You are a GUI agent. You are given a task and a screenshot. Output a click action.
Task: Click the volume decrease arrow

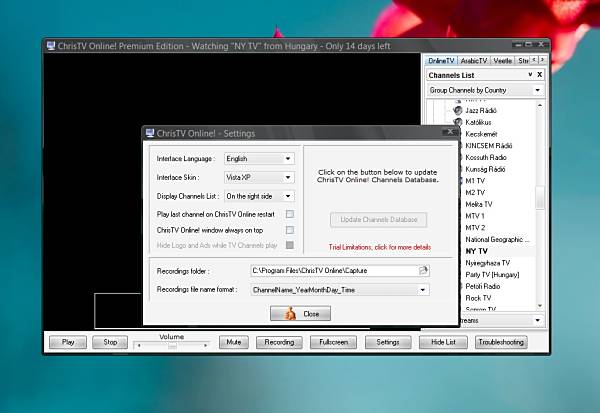click(x=139, y=346)
